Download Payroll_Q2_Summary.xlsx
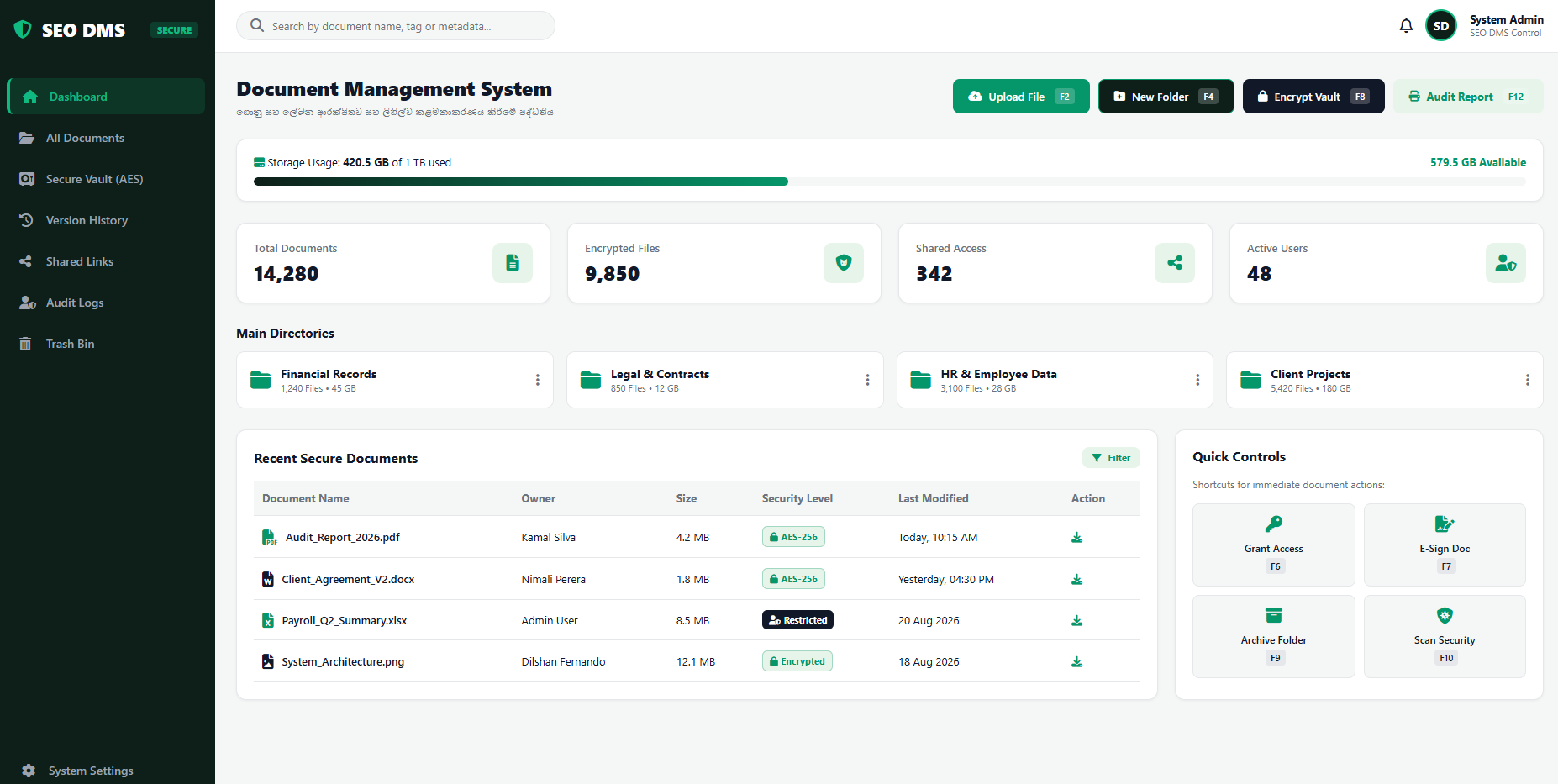The width and height of the screenshot is (1558, 784). (1076, 620)
